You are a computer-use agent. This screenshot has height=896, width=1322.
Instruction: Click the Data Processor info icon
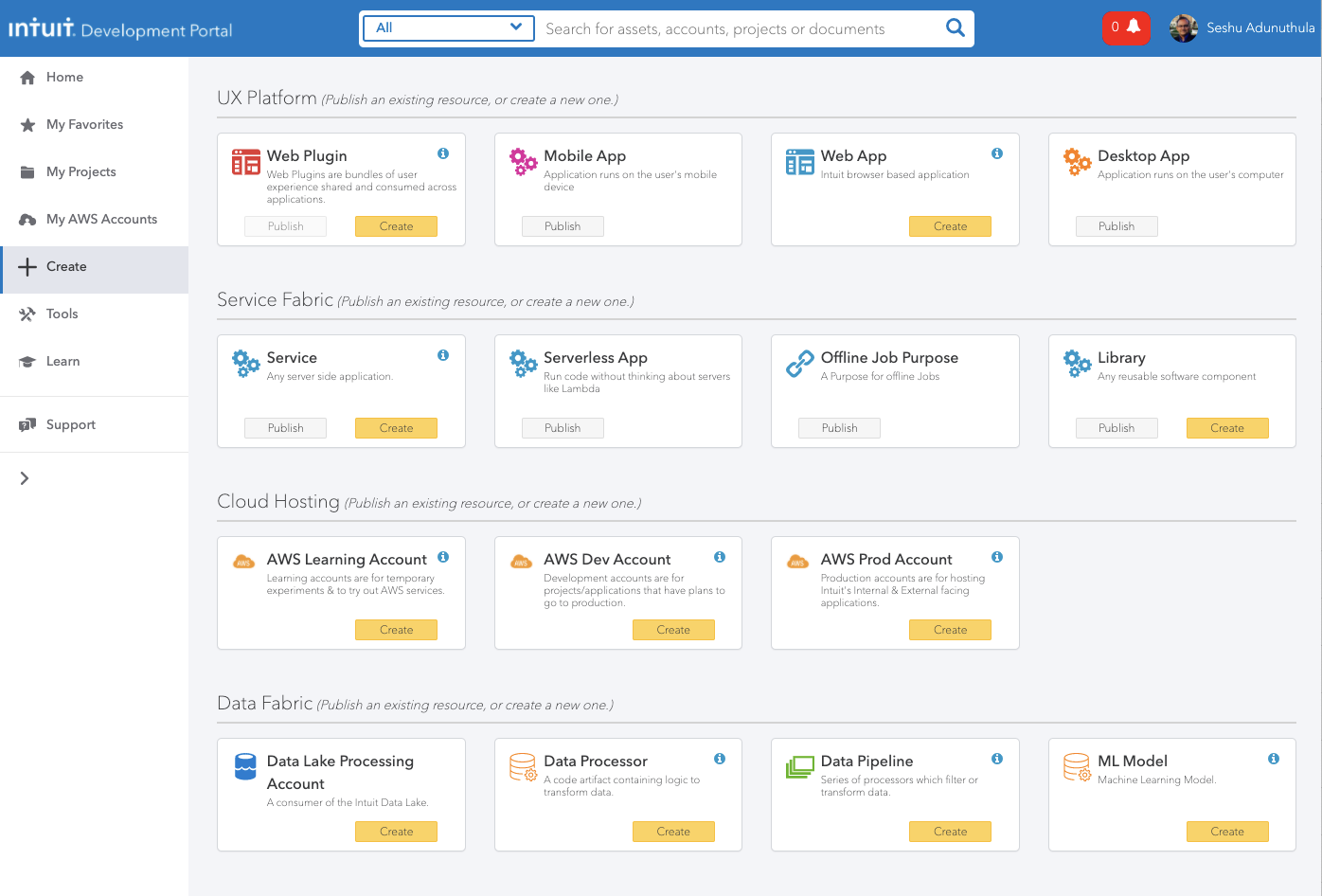coord(720,759)
